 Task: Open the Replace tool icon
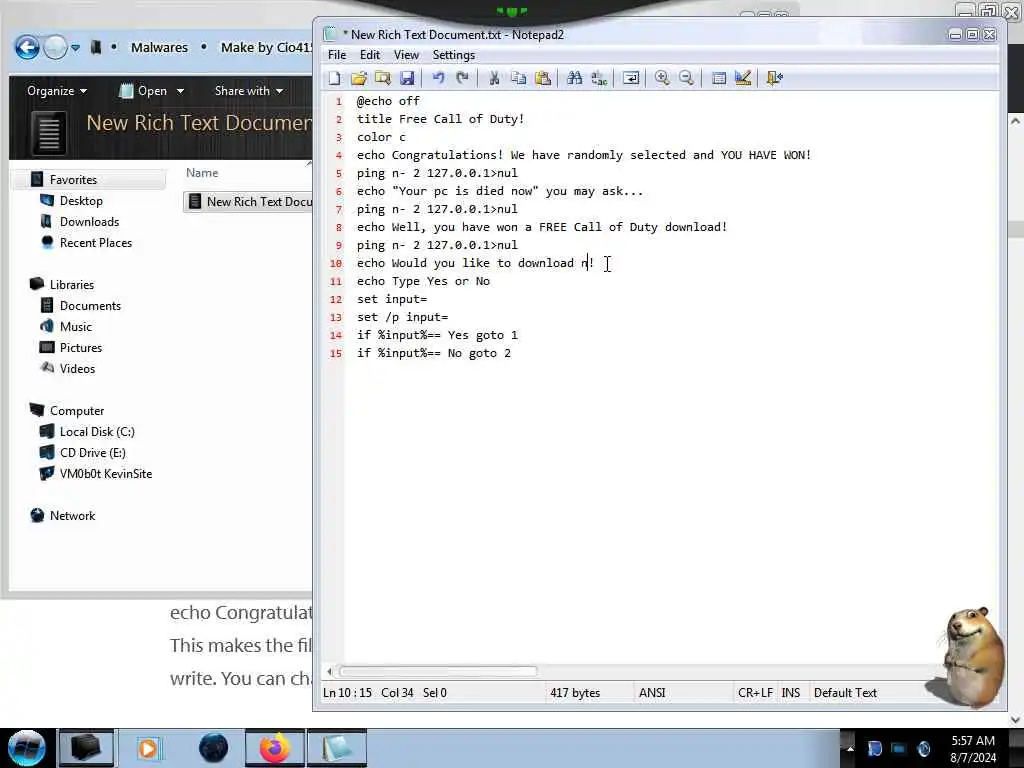coord(599,78)
